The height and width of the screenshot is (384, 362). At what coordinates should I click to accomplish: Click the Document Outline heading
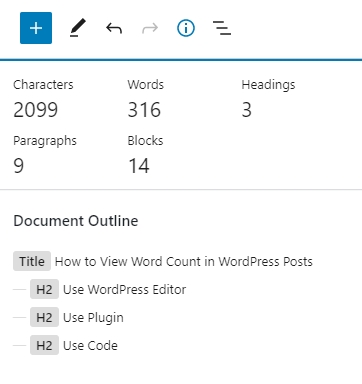(76, 221)
